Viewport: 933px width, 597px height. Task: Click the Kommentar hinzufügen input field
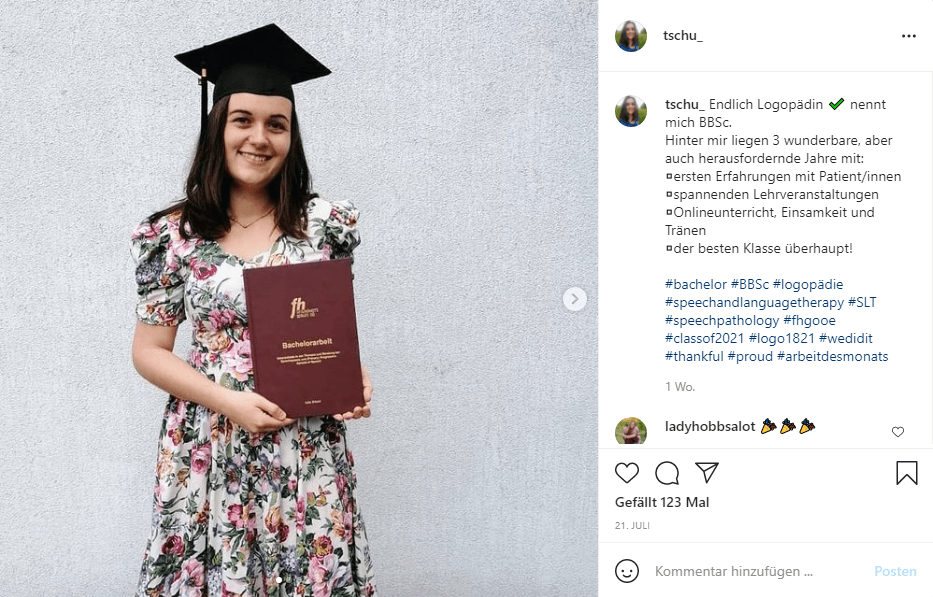click(757, 571)
